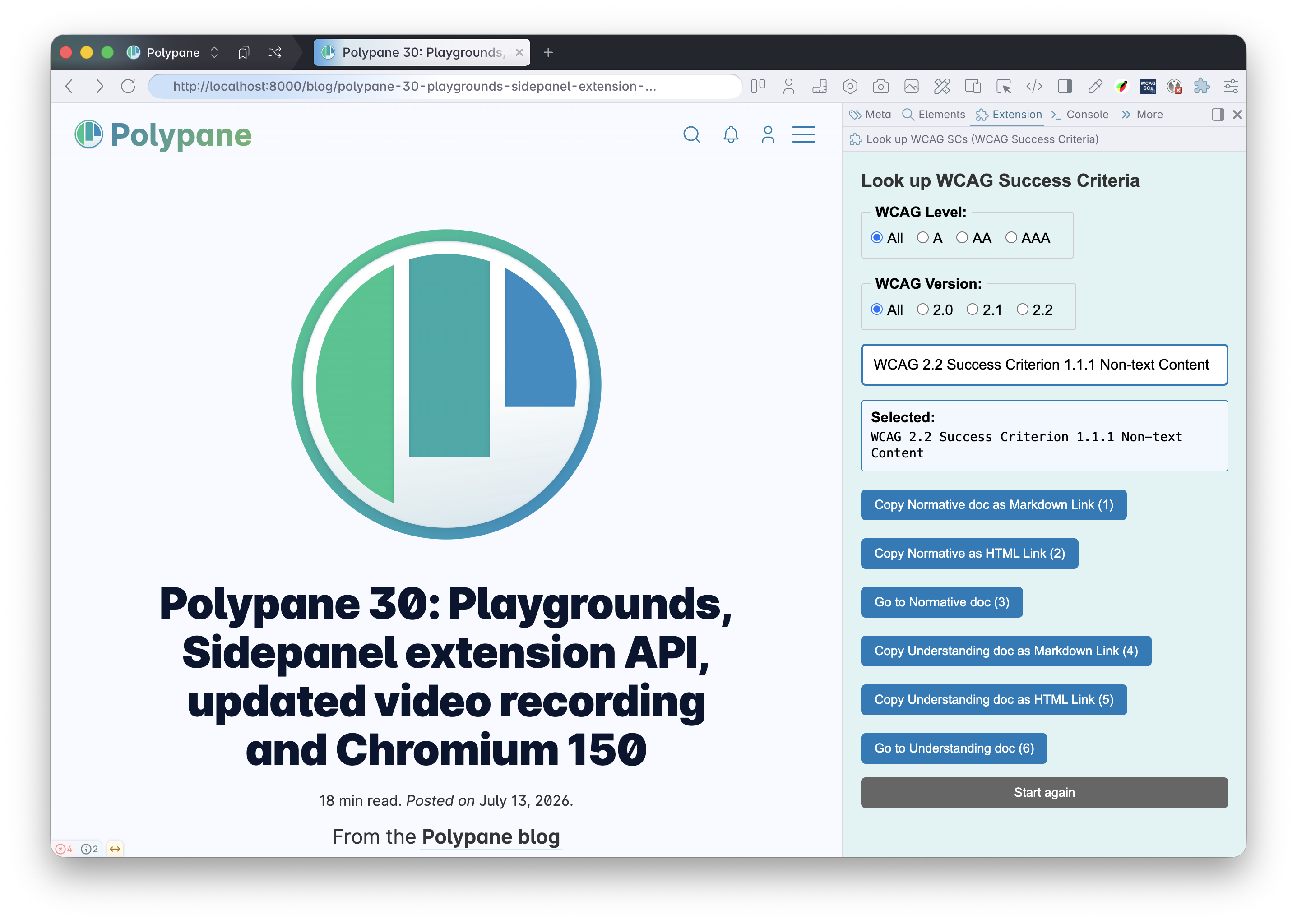Viewport: 1297px width, 924px height.
Task: Click the panel dock position icon
Action: (x=1218, y=114)
